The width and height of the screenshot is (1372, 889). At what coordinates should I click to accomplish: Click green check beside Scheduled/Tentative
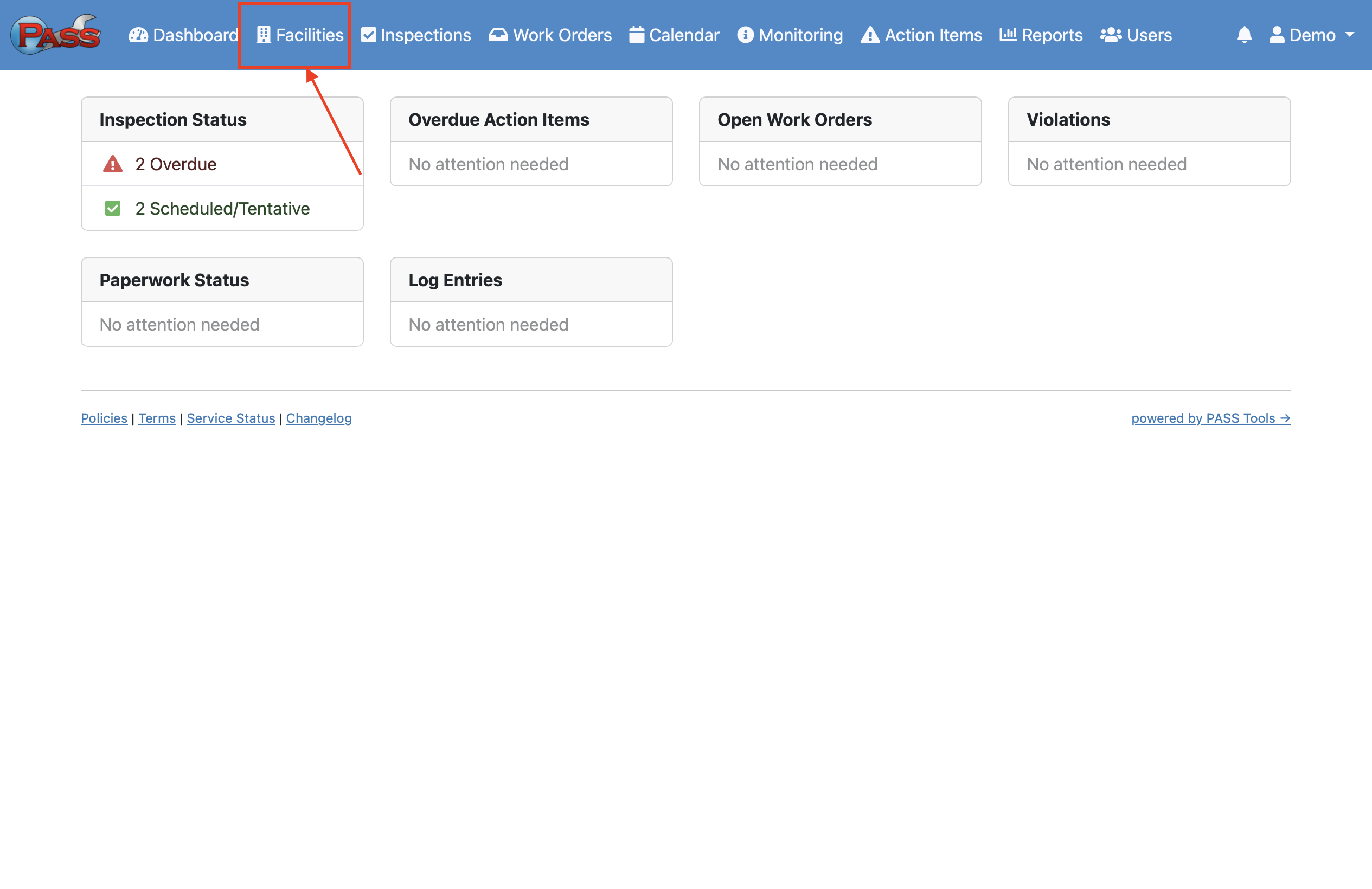pyautogui.click(x=113, y=209)
